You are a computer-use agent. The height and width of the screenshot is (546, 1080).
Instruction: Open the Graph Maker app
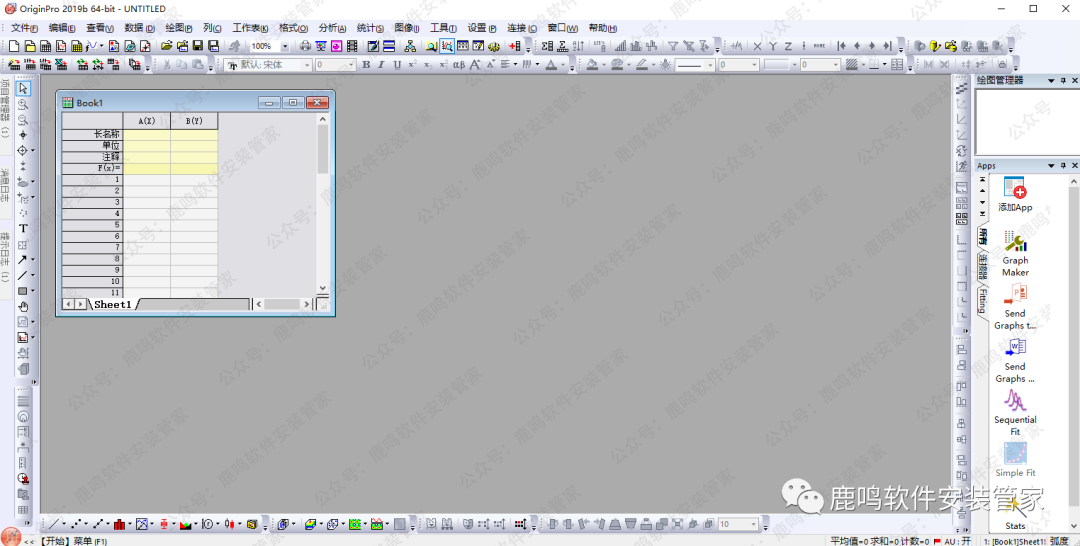pos(1015,253)
